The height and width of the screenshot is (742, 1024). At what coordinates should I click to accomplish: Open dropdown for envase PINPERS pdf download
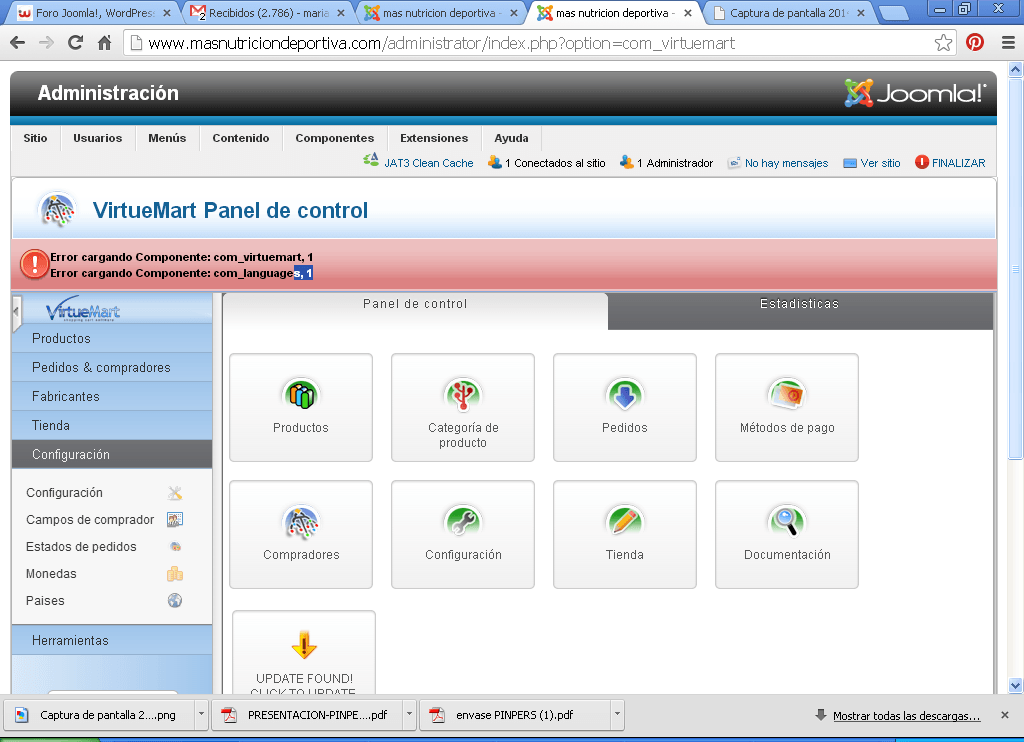[x=617, y=715]
